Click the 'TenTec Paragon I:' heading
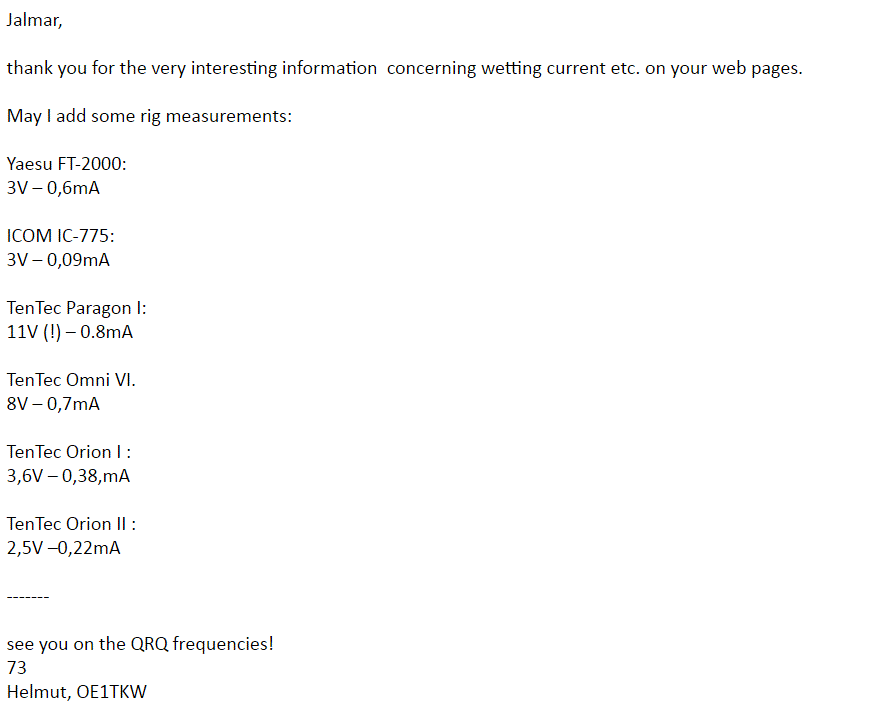 point(76,308)
